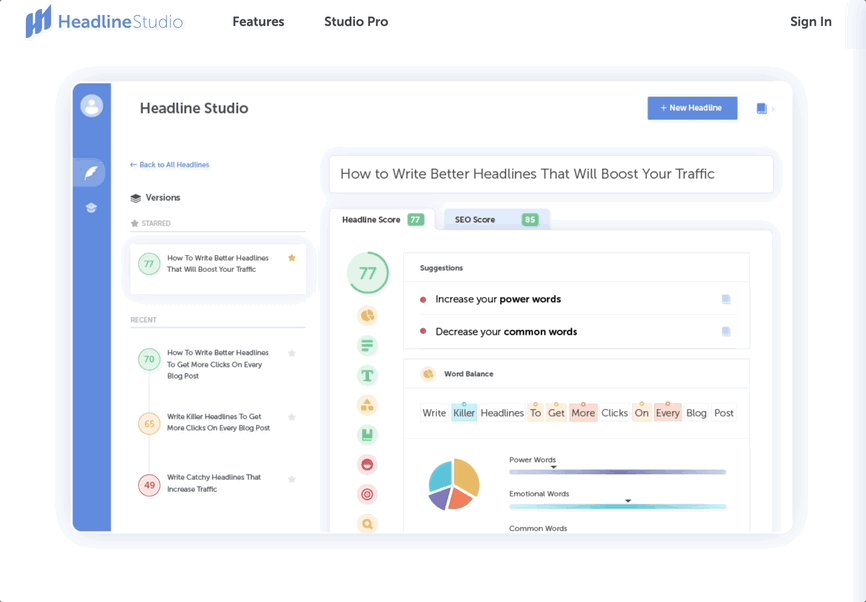Jump to the magnifier search icon section
This screenshot has height=602, width=866.
pyautogui.click(x=367, y=524)
